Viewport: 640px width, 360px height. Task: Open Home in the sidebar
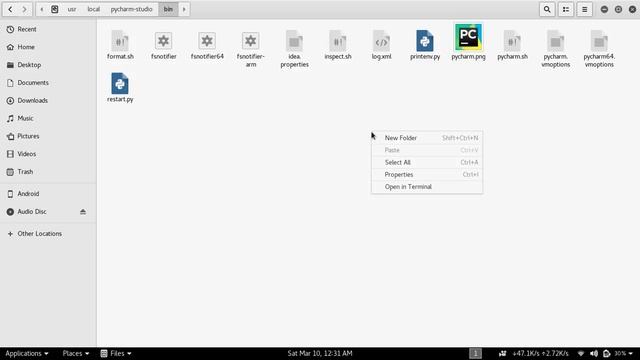point(48,47)
